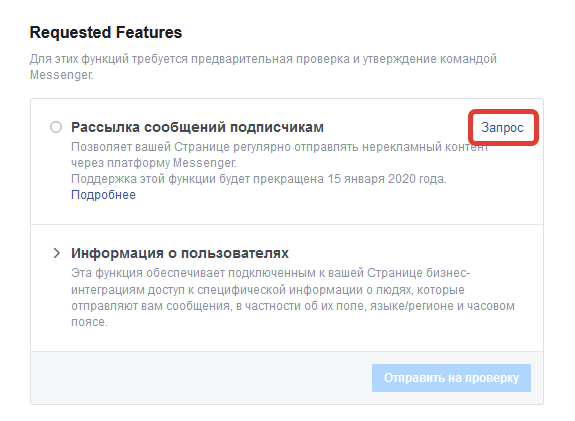The width and height of the screenshot is (575, 421).
Task: Click the word поясе ending the description
Action: pos(88,322)
